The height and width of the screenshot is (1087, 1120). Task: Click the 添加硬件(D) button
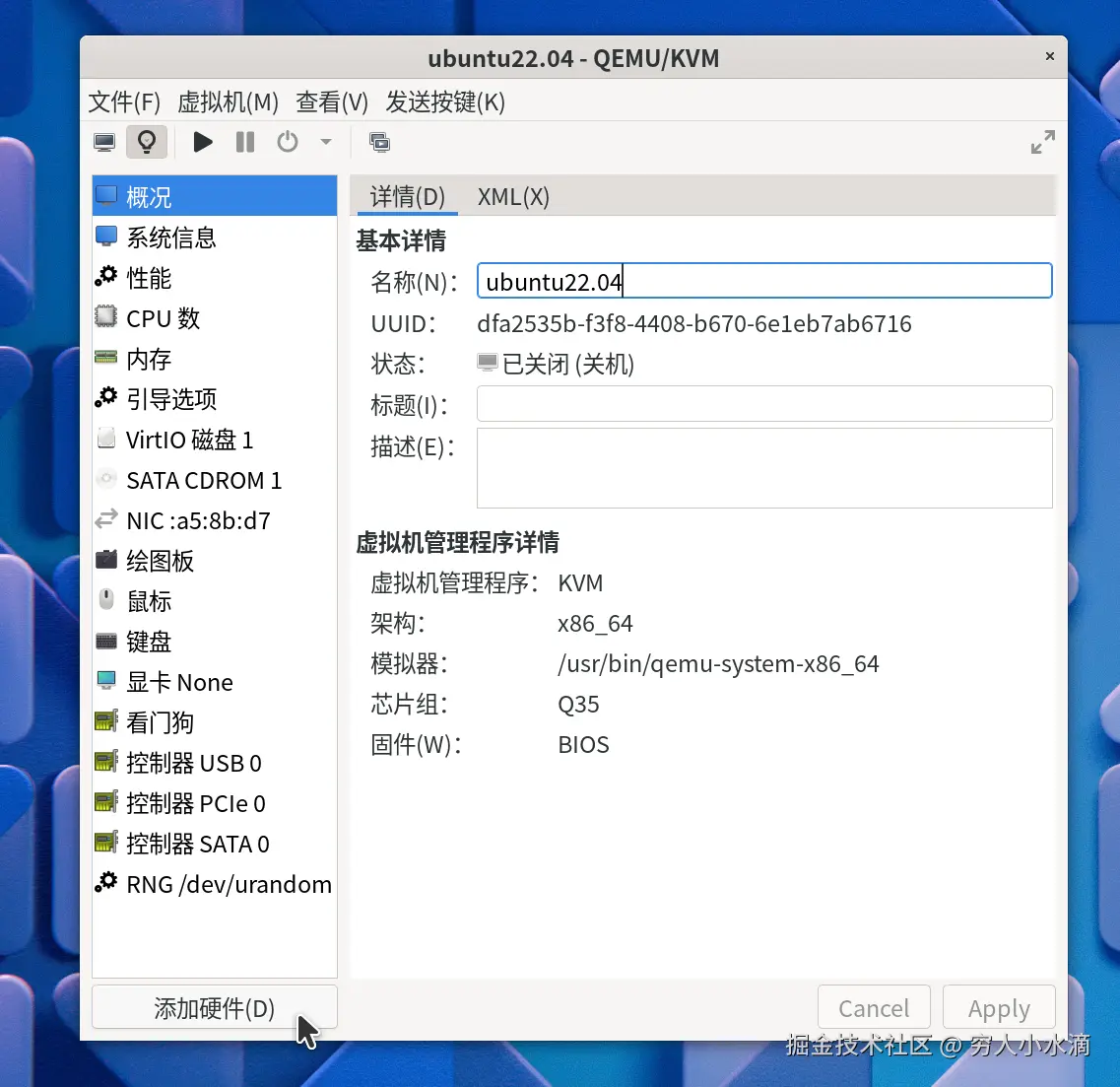[215, 1008]
